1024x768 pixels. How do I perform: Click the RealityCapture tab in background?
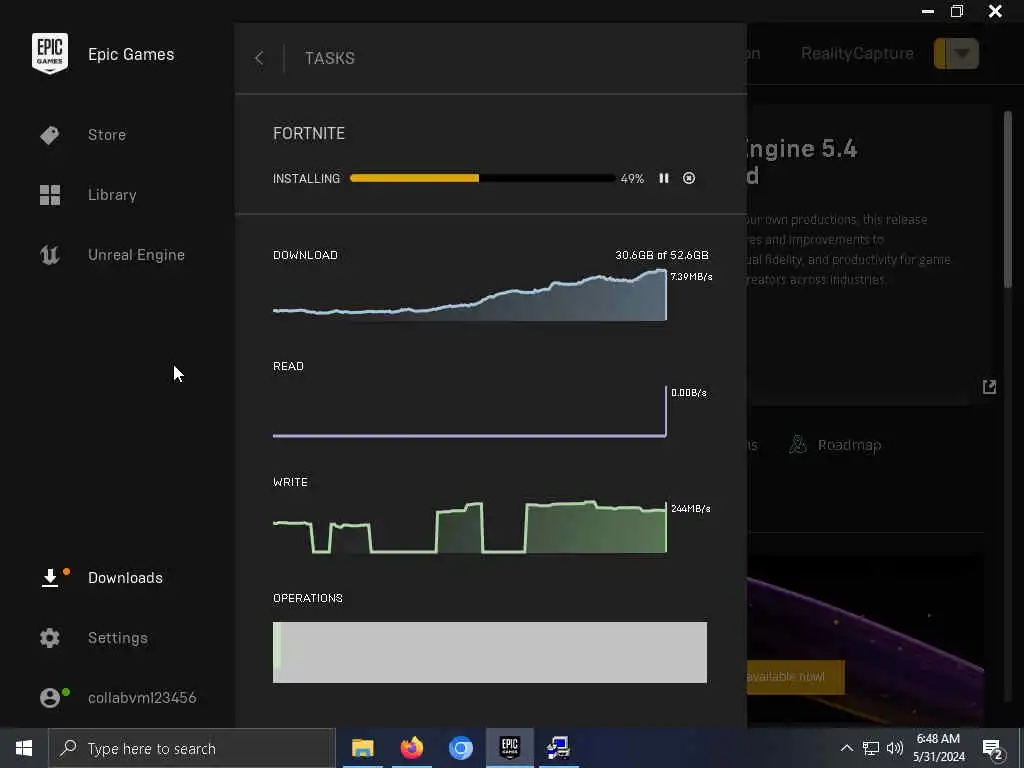[857, 54]
